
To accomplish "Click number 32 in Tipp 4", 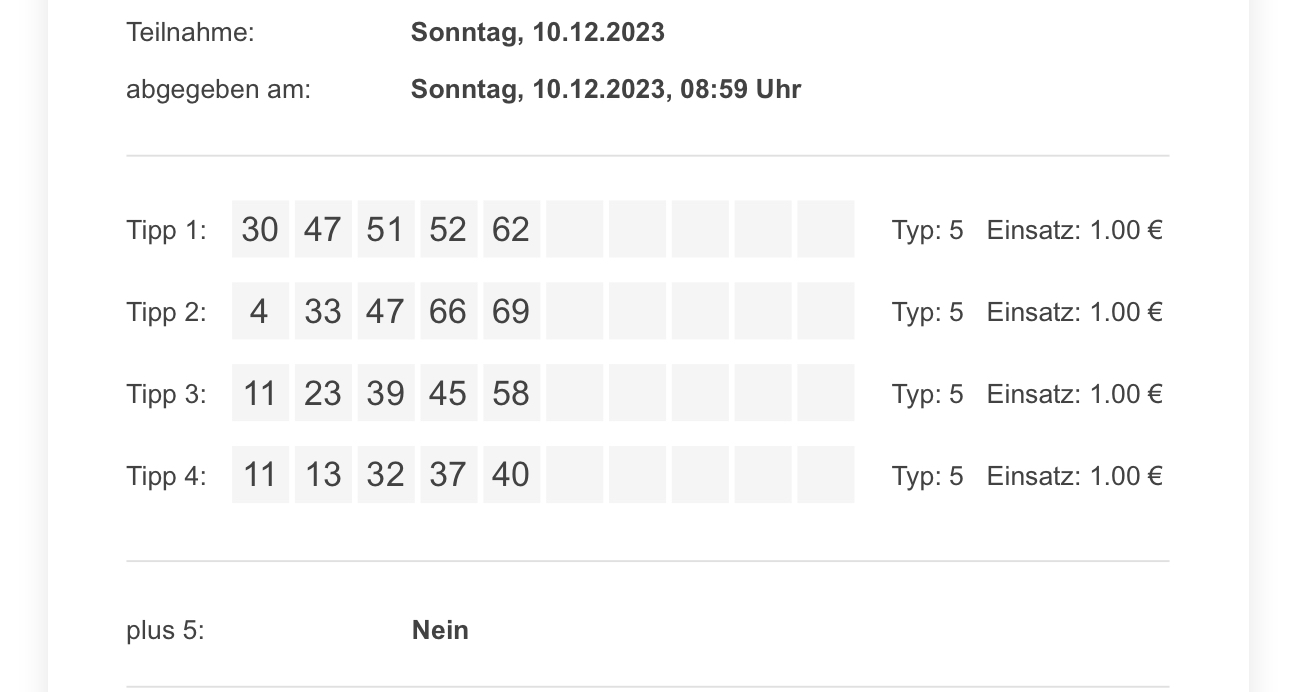I will tap(386, 474).
